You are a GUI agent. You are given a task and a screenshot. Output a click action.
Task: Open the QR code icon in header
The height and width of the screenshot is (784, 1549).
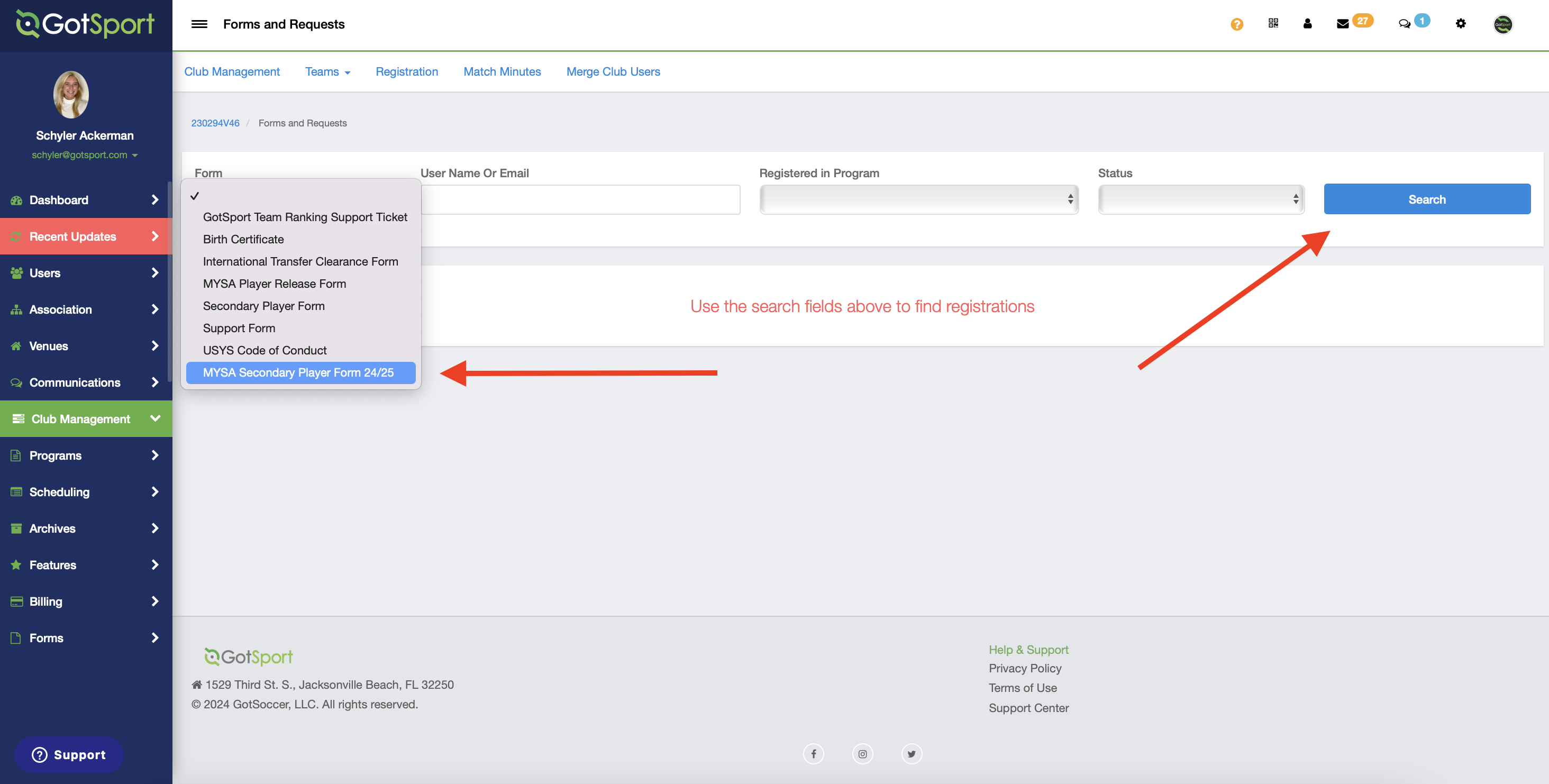click(1273, 23)
